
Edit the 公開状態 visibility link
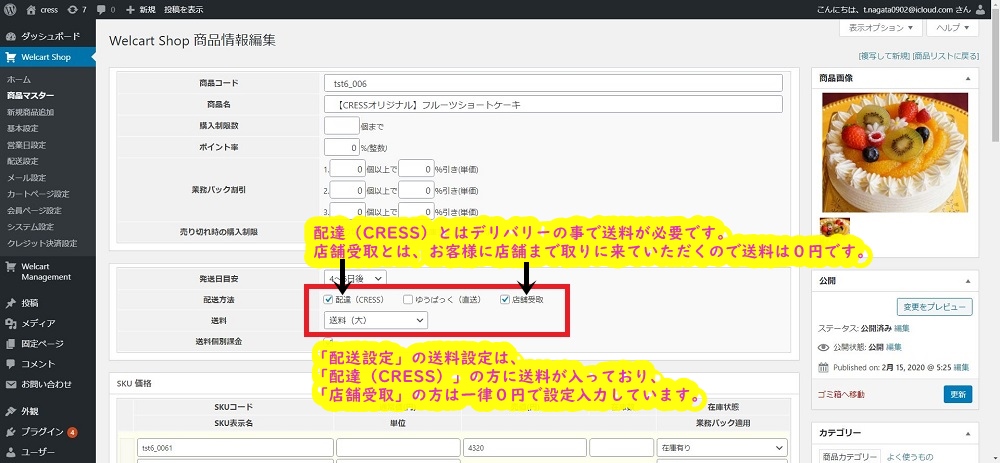click(x=893, y=348)
